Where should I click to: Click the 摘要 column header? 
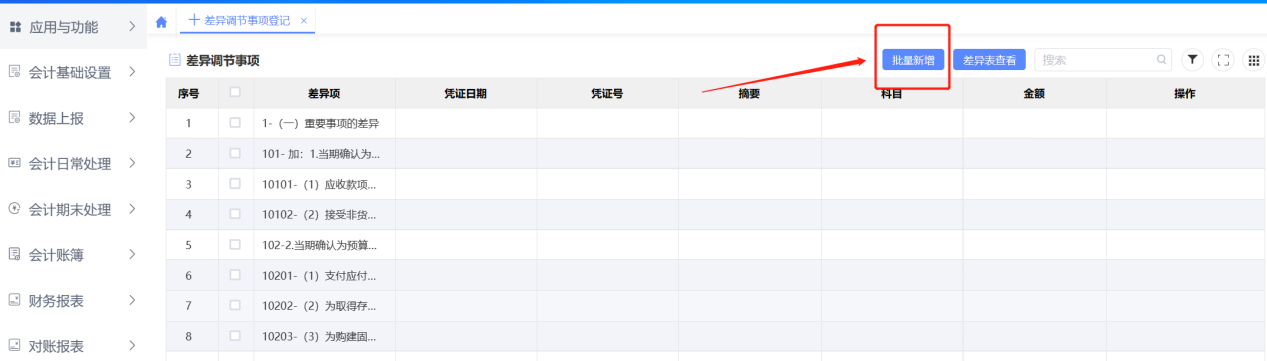coord(750,93)
